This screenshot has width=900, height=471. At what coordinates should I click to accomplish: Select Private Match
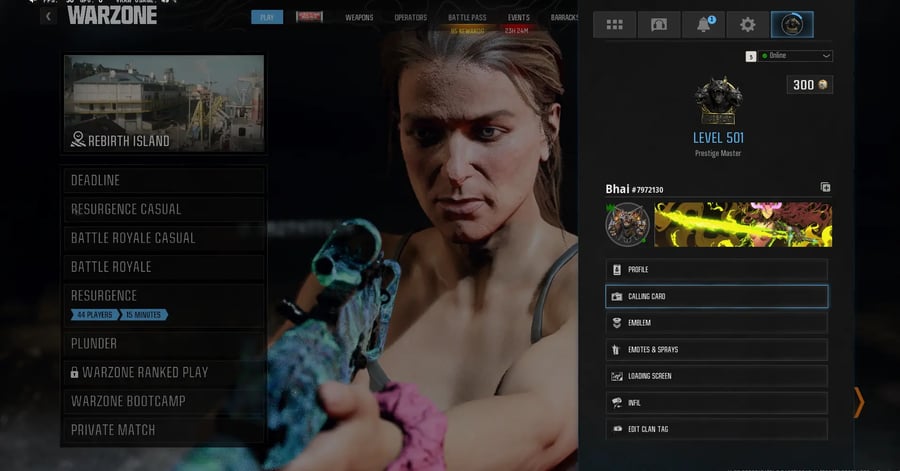(164, 430)
